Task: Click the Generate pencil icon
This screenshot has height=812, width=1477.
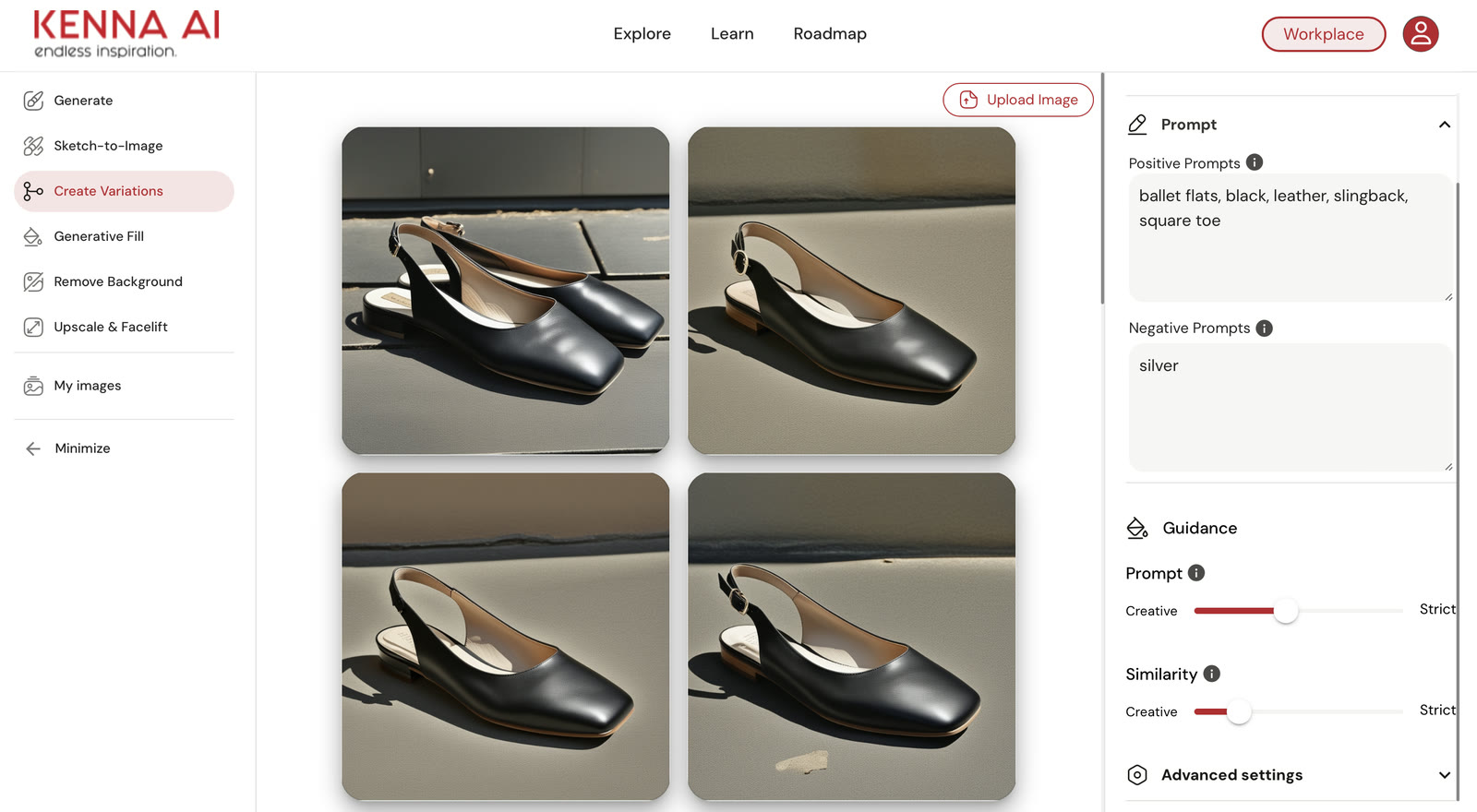Action: (x=33, y=101)
